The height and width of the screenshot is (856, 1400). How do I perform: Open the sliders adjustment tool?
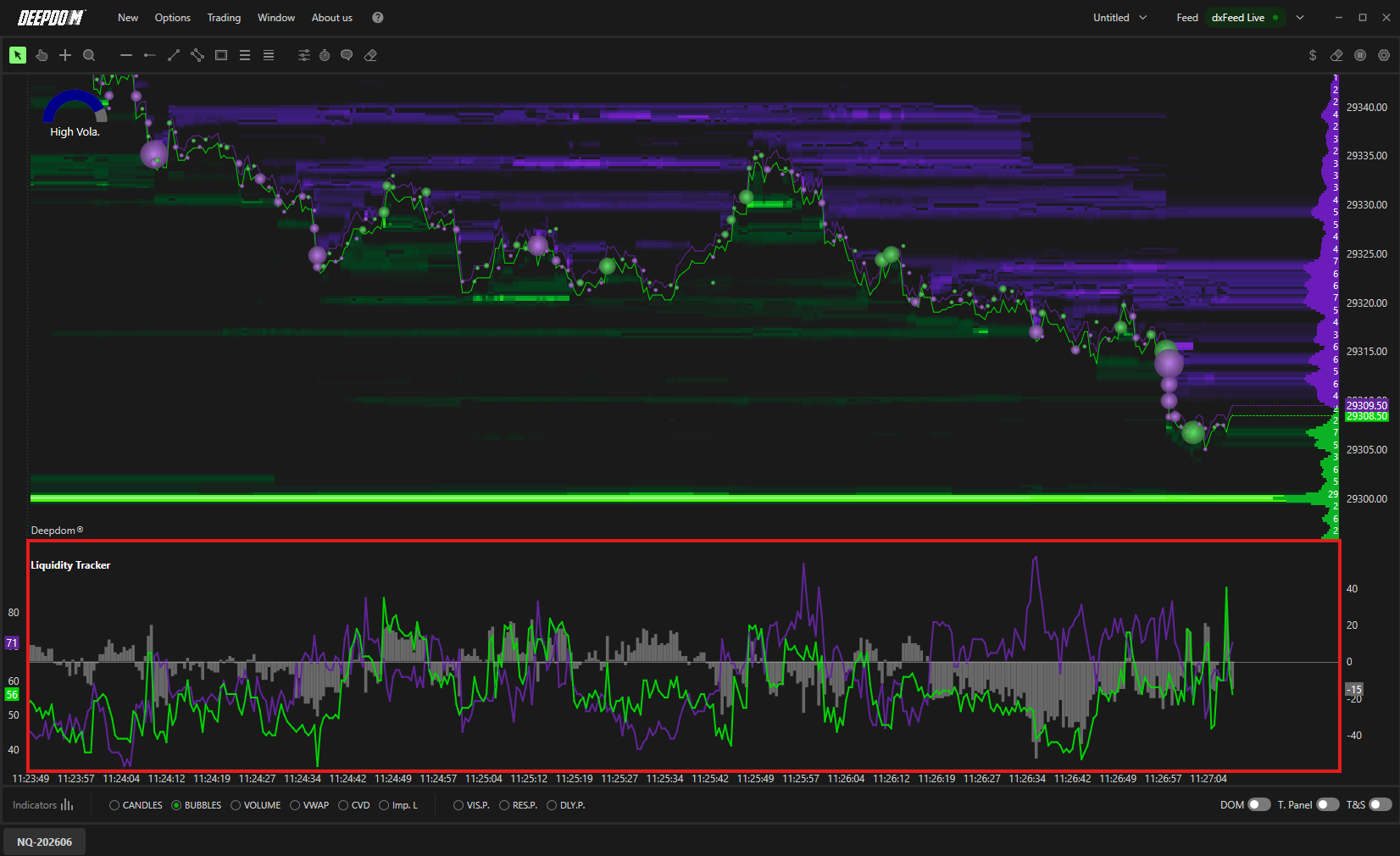(x=304, y=55)
